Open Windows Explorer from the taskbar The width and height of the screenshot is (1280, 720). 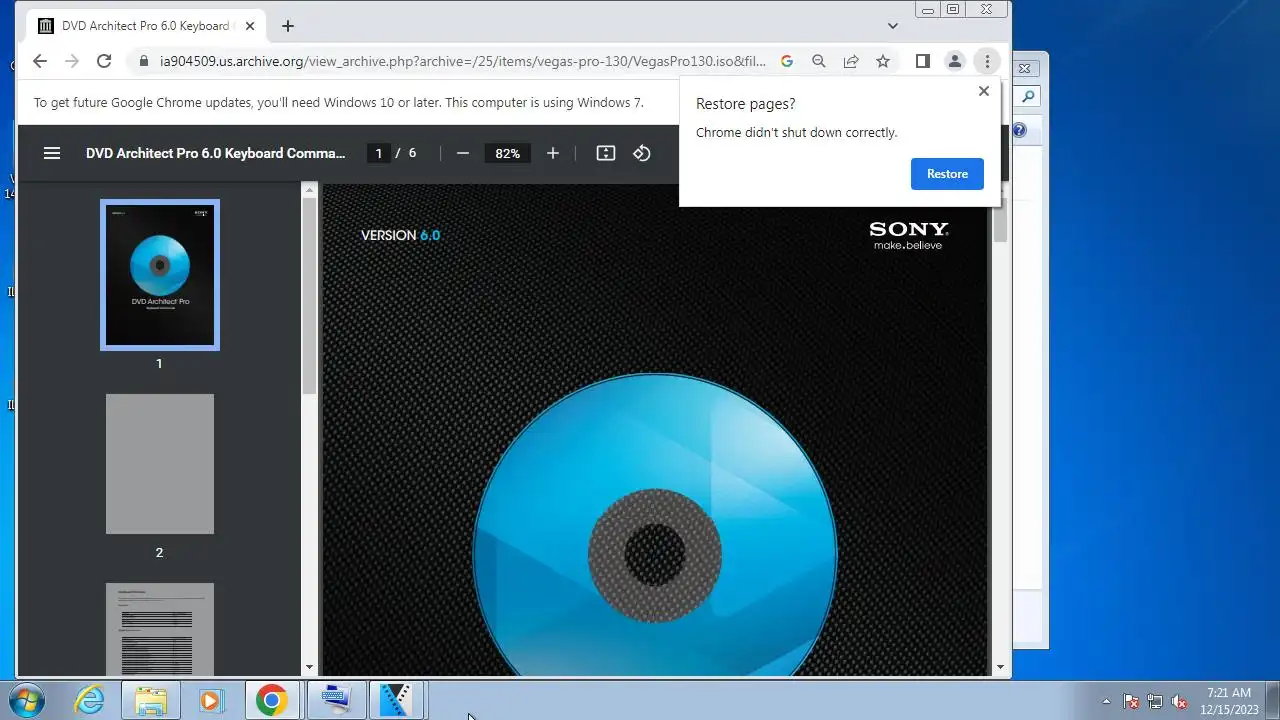[151, 700]
